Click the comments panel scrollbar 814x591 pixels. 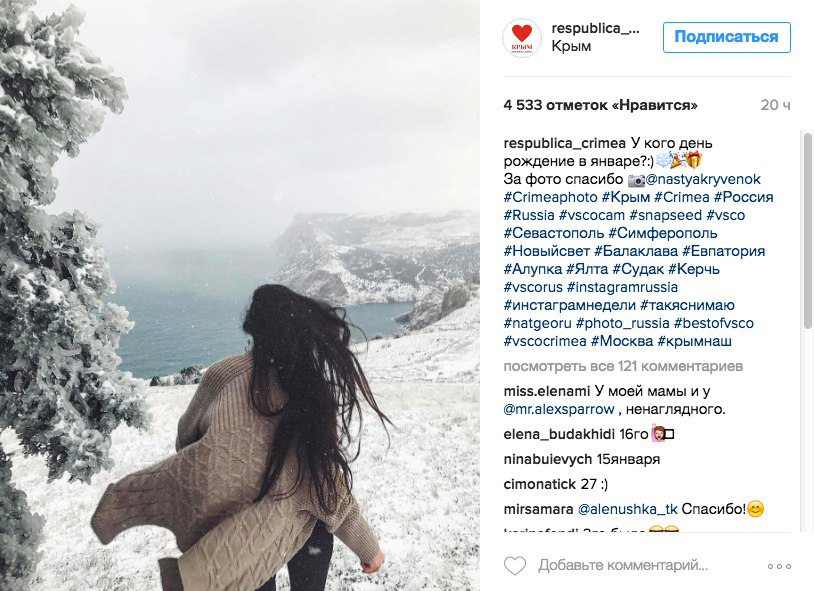click(807, 231)
